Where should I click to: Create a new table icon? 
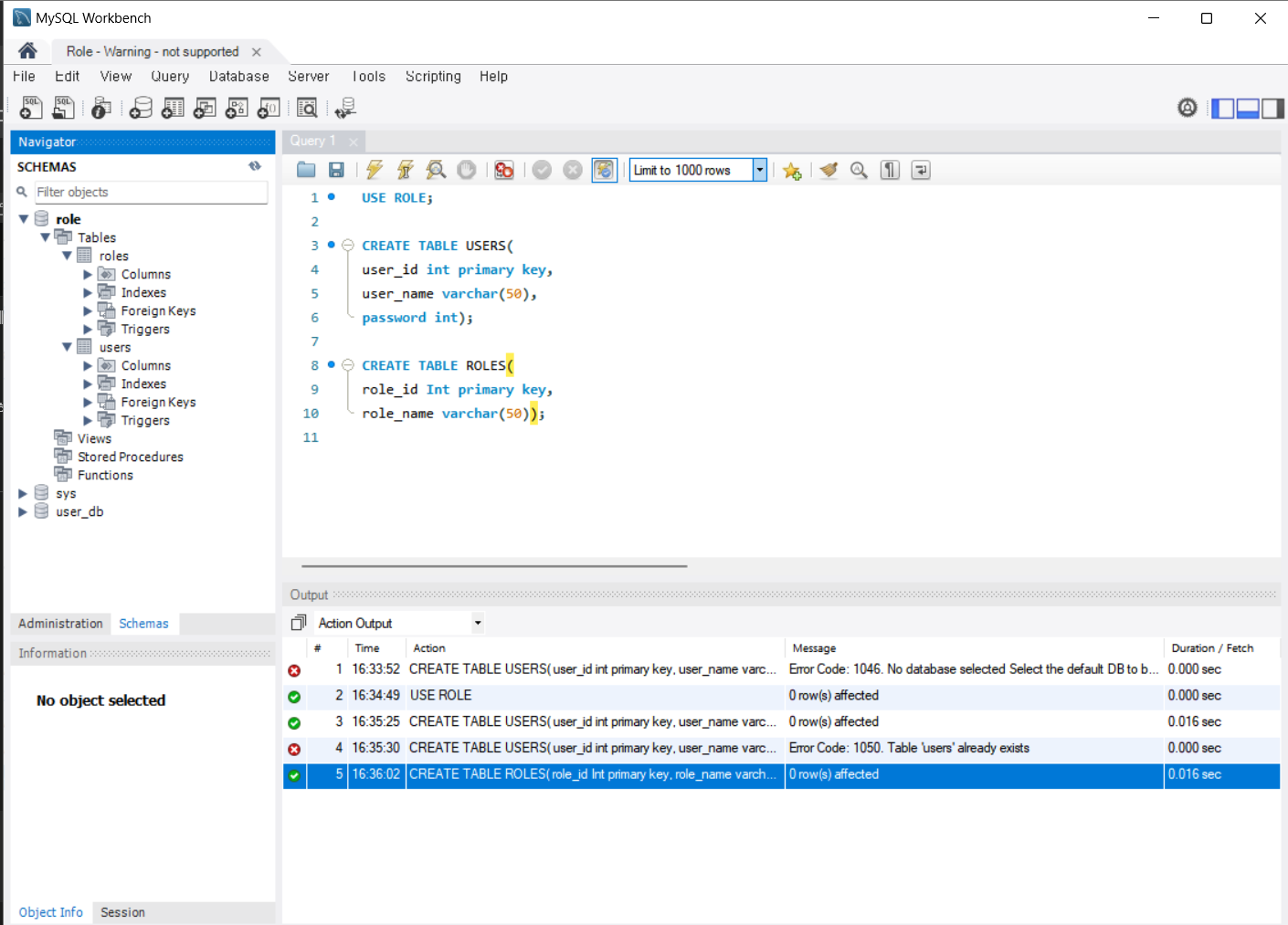[x=173, y=108]
